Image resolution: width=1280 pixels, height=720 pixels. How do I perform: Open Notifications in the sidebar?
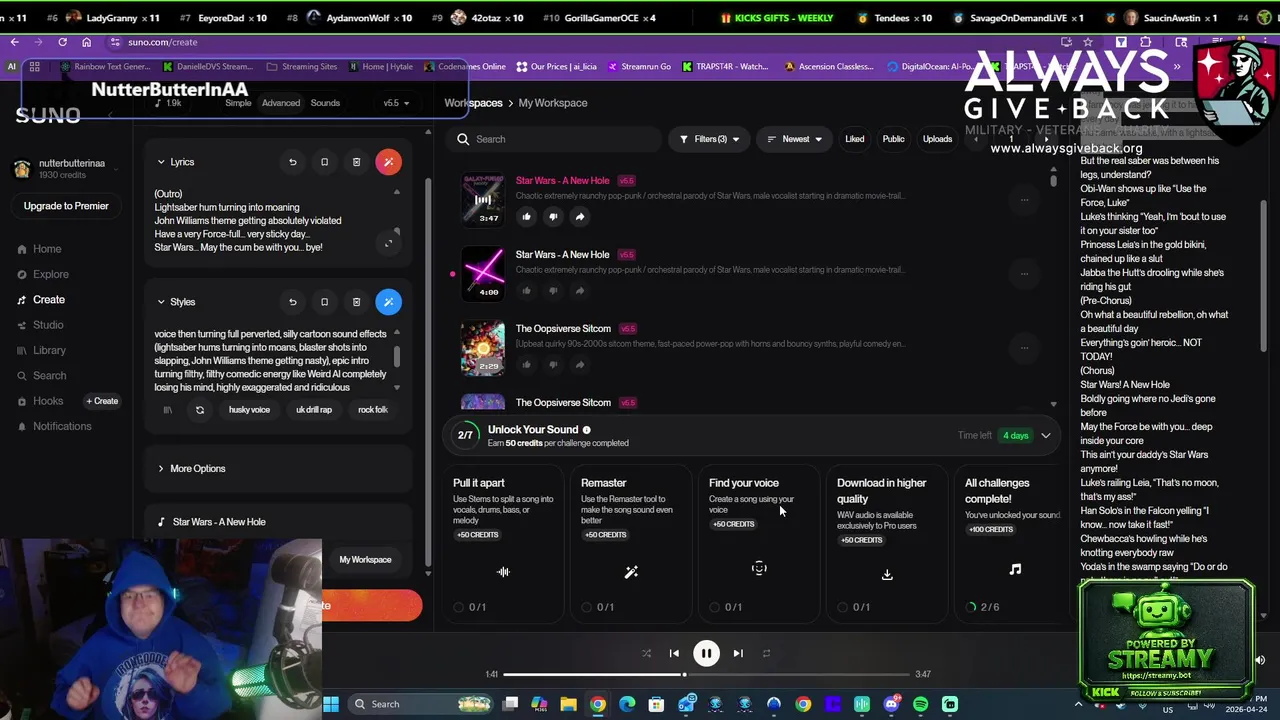[x=62, y=426]
